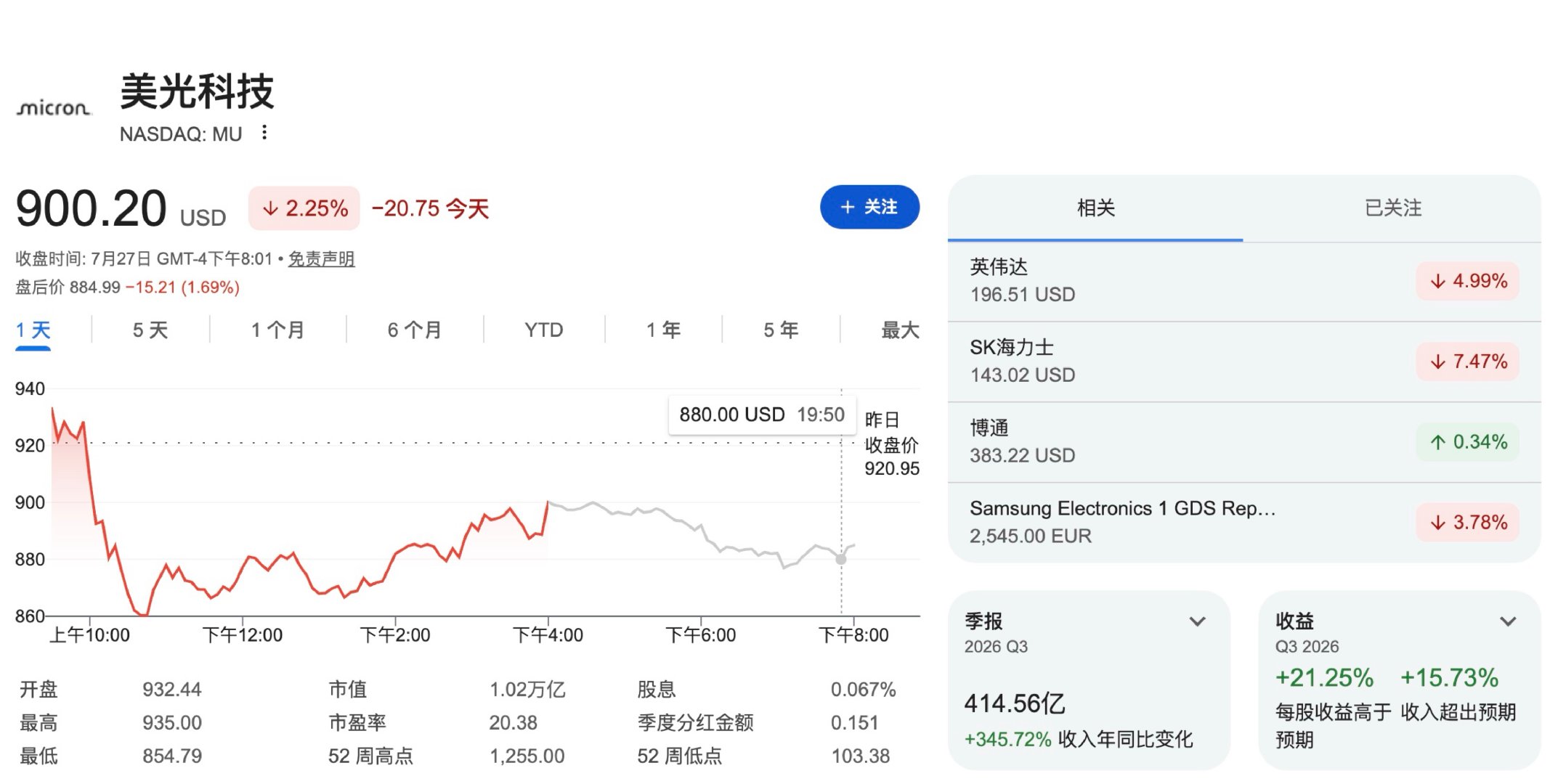The width and height of the screenshot is (1558, 784).
Task: Click the 美光科技 company title
Action: (197, 92)
